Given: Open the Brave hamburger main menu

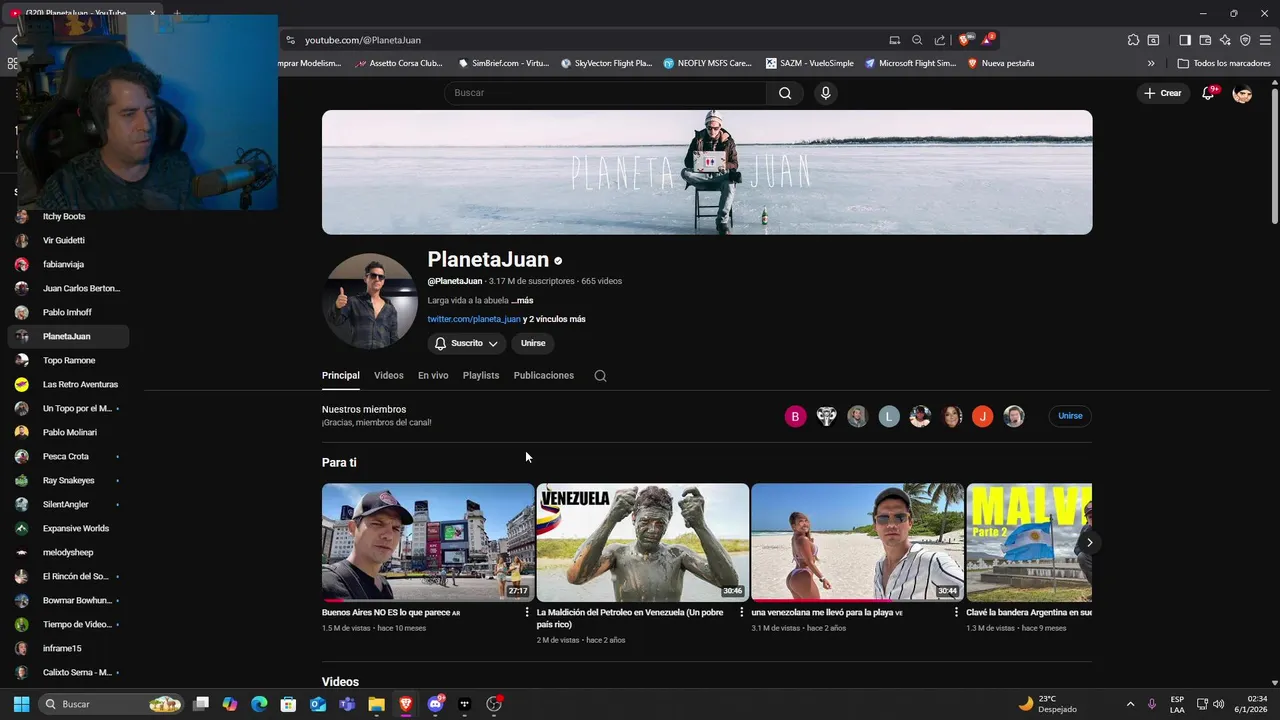Looking at the screenshot, I should tap(1265, 40).
